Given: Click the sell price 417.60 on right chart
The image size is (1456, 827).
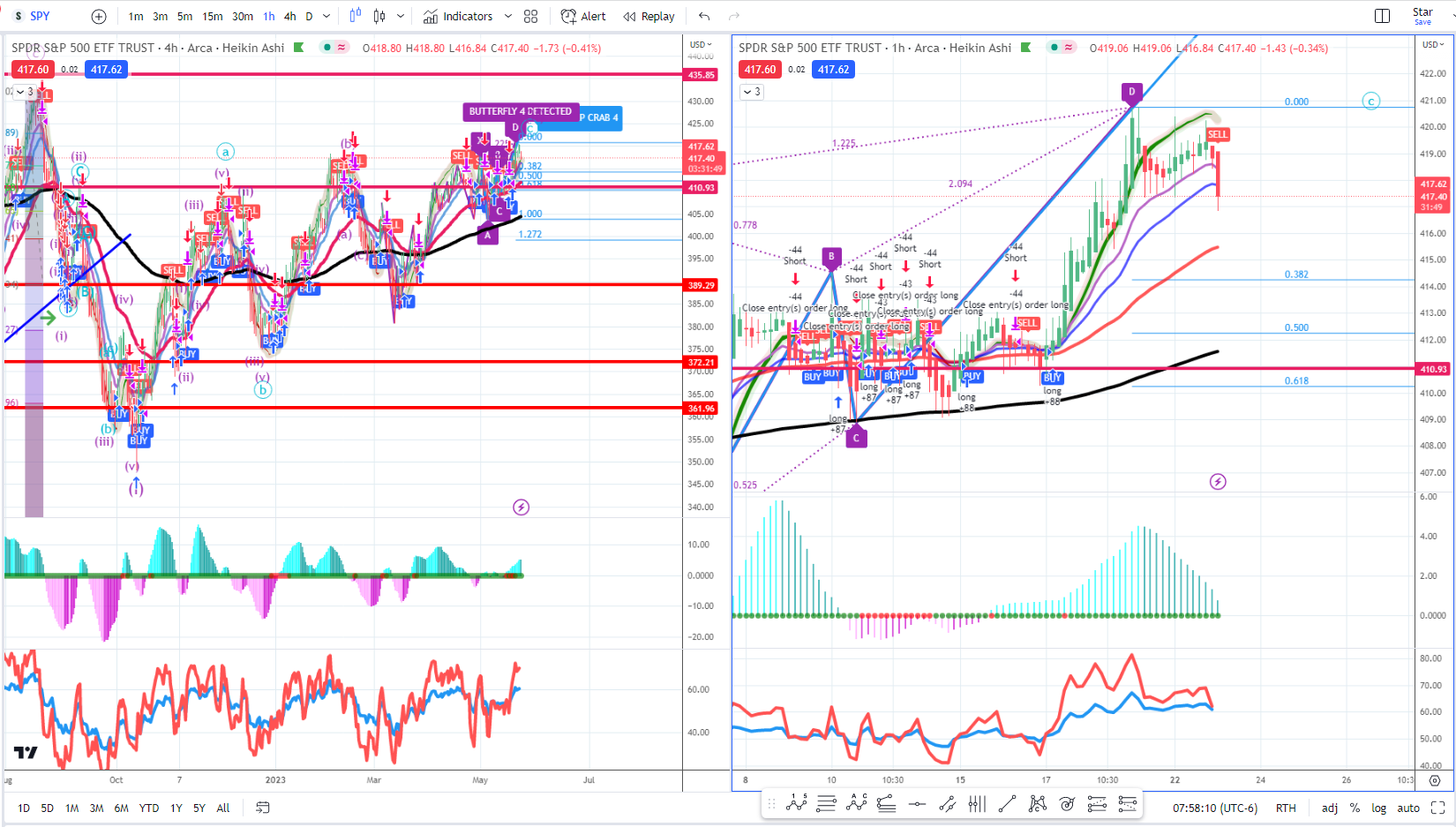Looking at the screenshot, I should click(x=760, y=70).
